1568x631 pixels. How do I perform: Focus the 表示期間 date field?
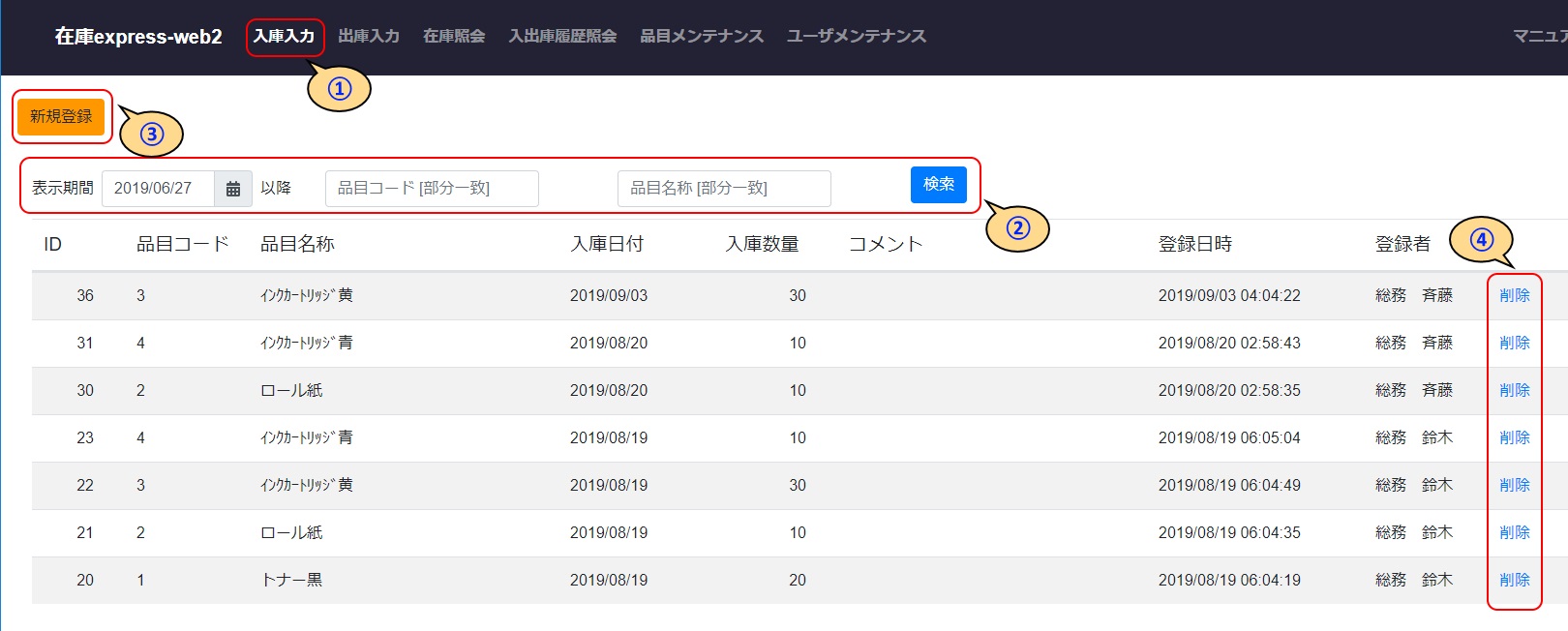[158, 189]
